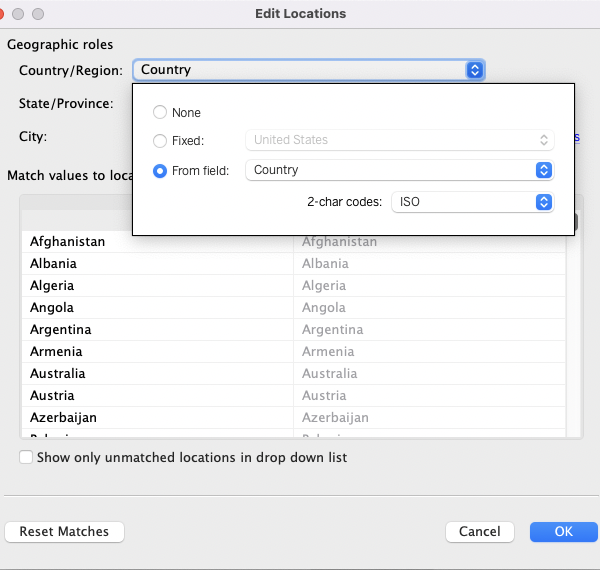Open the 2-char codes ISO dropdown
Viewport: 600px width, 570px height.
pos(471,202)
